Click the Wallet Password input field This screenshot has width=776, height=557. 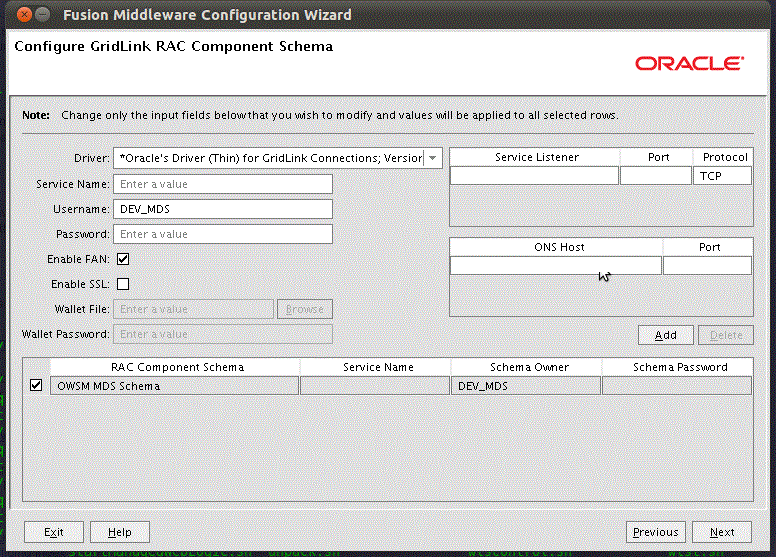tap(223, 334)
